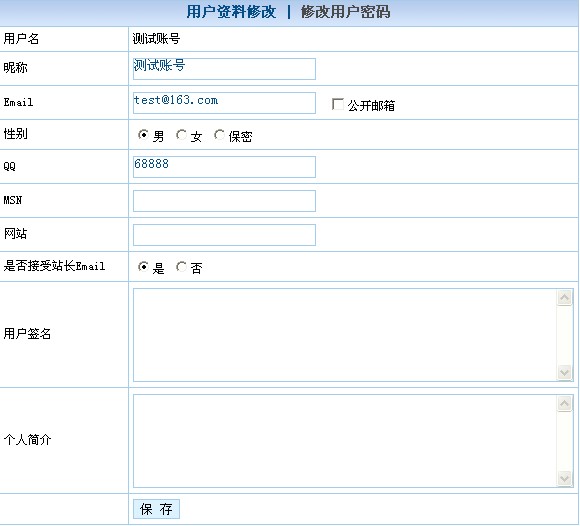580x526 pixels.
Task: Click the 用户签名 scroll up arrow
Action: tap(564, 298)
